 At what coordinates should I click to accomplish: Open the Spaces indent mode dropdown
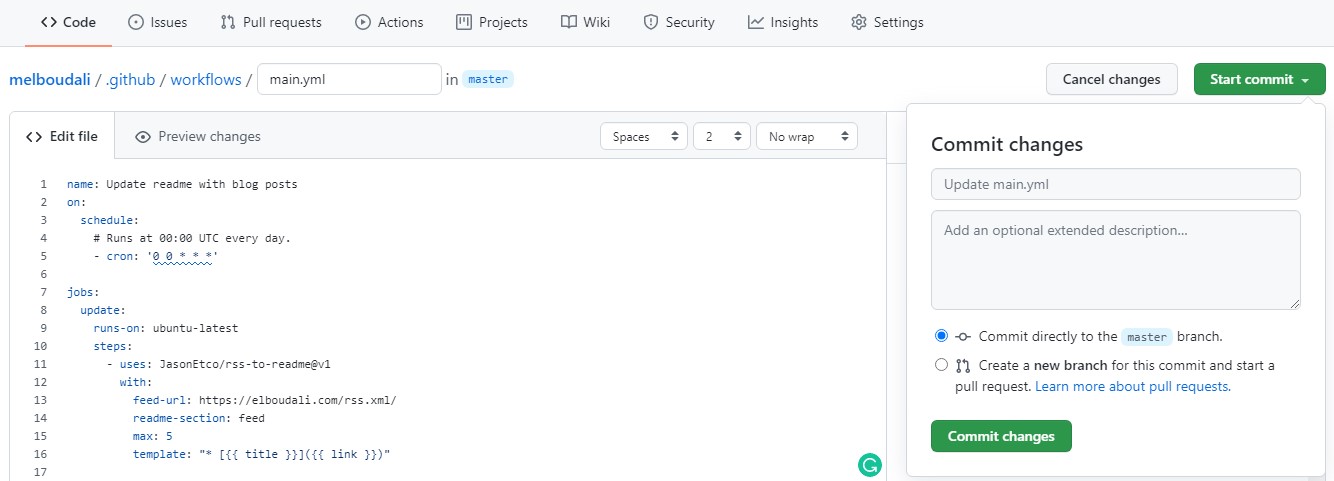[644, 137]
